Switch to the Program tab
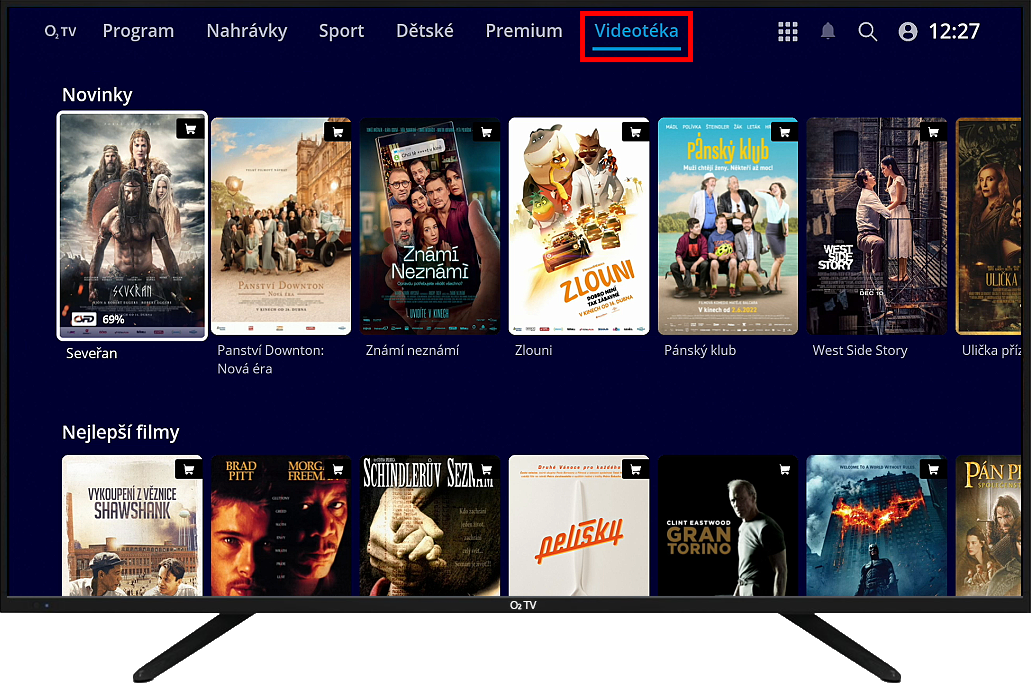Screen dimensions: 1031x683 (138, 31)
